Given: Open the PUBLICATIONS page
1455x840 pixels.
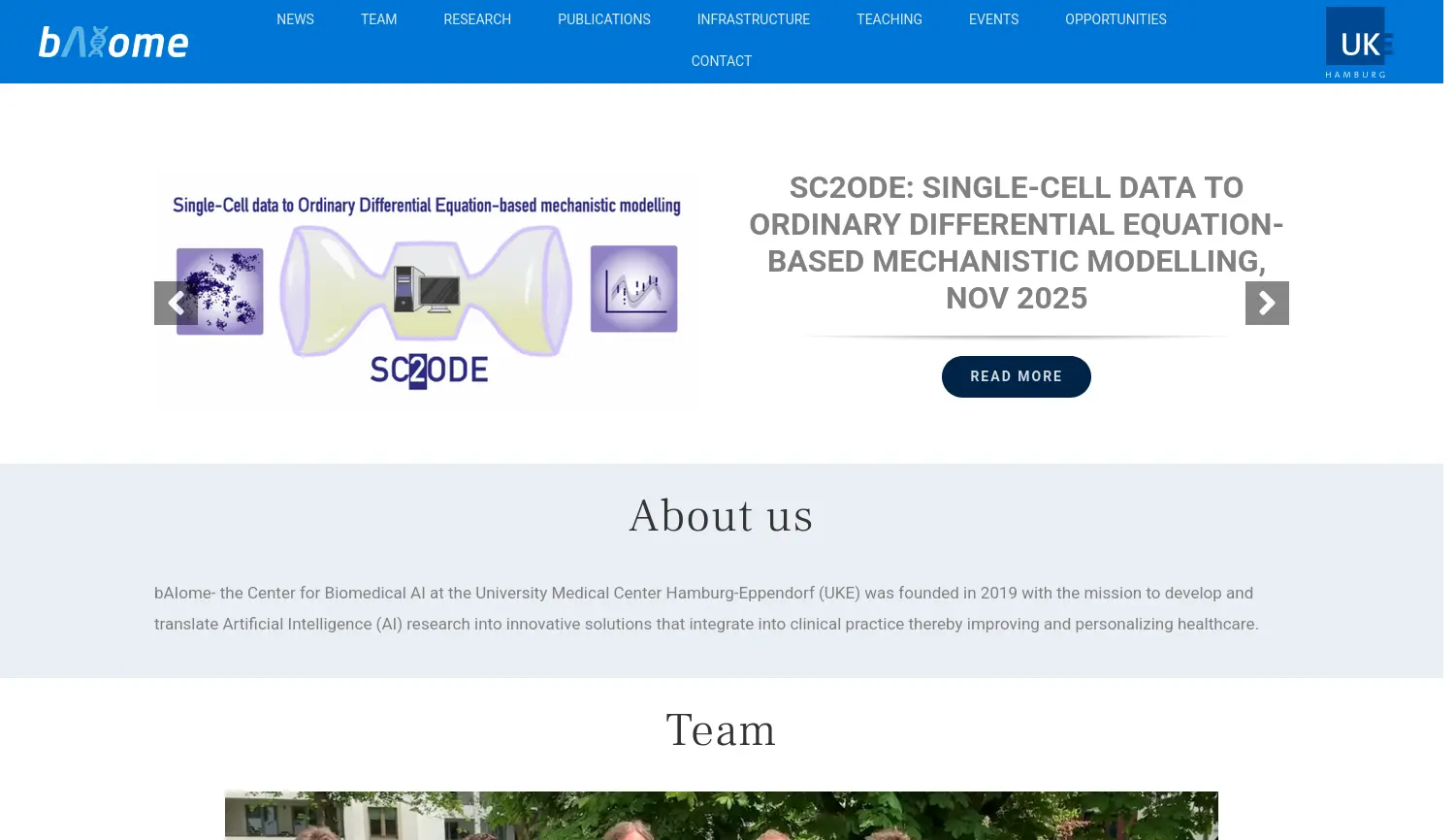Looking at the screenshot, I should coord(603,19).
